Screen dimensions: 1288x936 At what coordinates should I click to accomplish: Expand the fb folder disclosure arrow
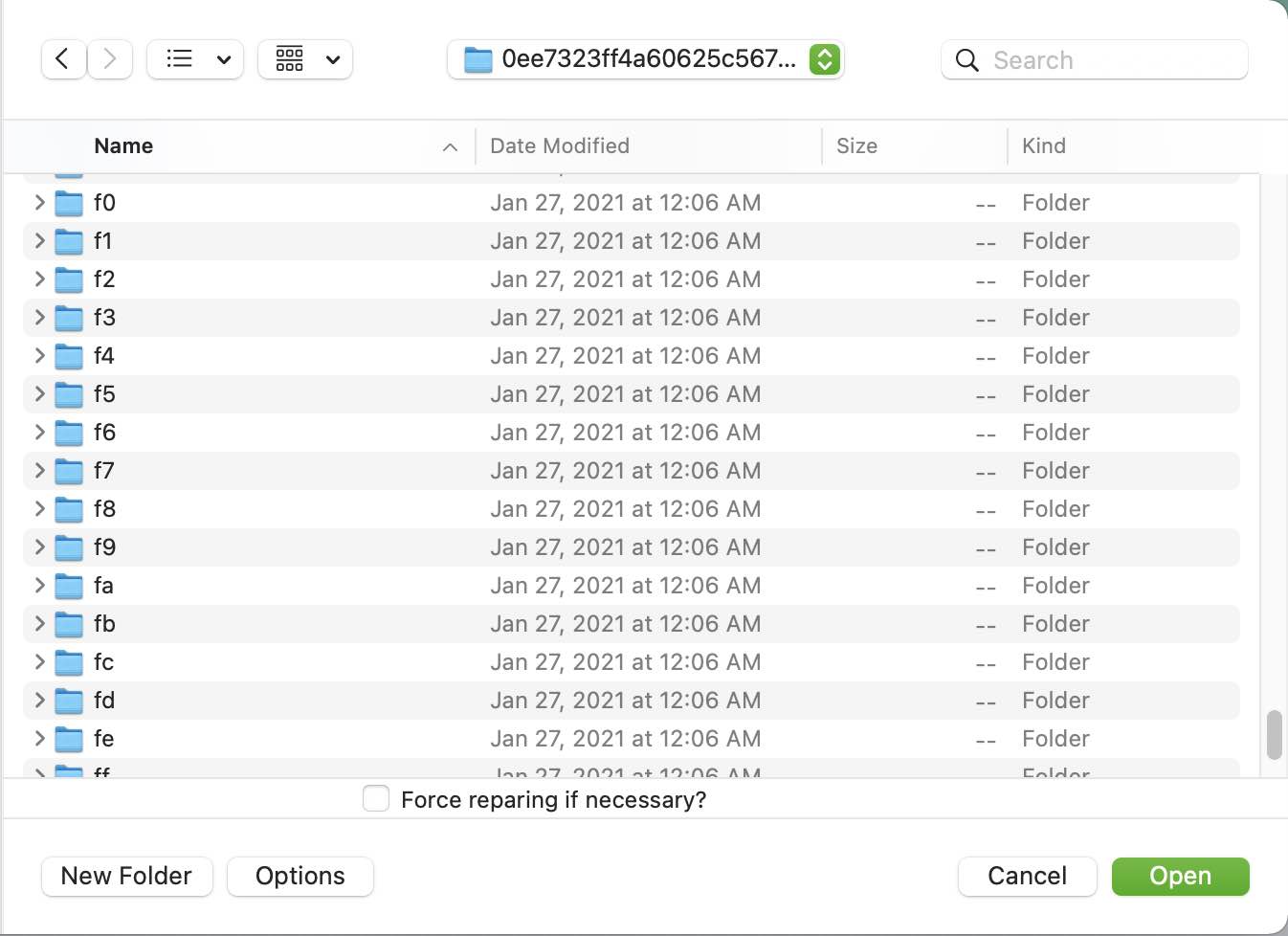pos(39,623)
